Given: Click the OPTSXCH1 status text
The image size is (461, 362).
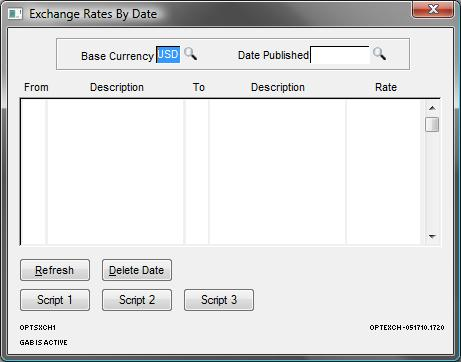Looking at the screenshot, I should 38,328.
